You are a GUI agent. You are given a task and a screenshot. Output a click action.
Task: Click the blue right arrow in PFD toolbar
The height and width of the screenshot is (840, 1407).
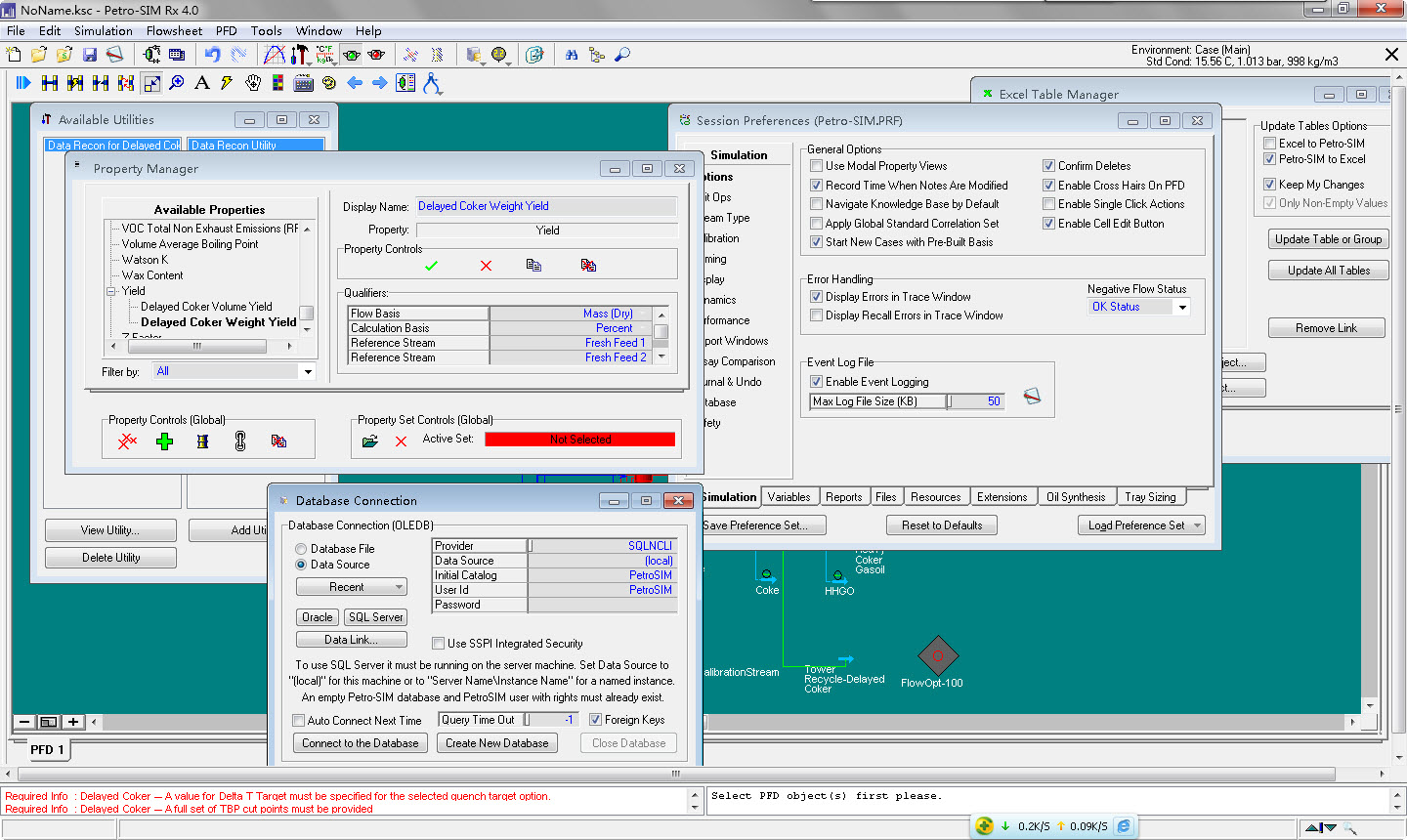[380, 83]
